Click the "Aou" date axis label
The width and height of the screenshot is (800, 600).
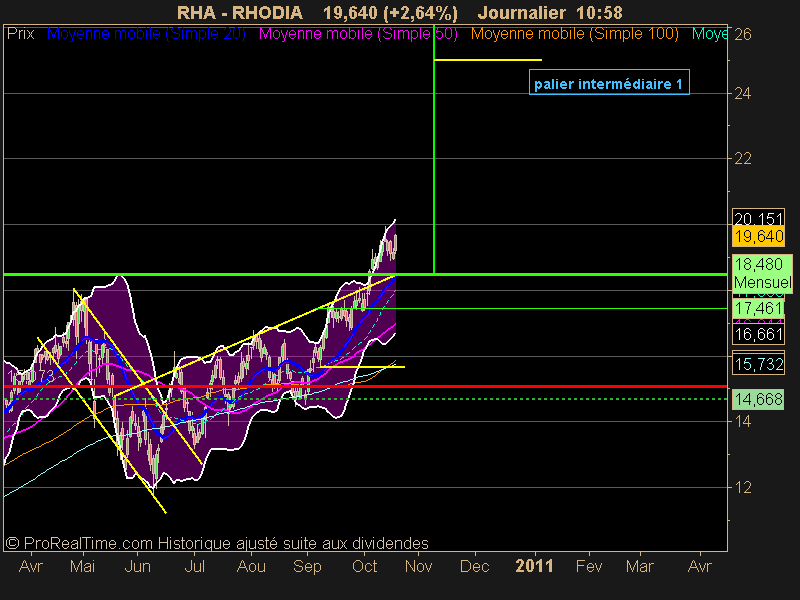tap(252, 566)
